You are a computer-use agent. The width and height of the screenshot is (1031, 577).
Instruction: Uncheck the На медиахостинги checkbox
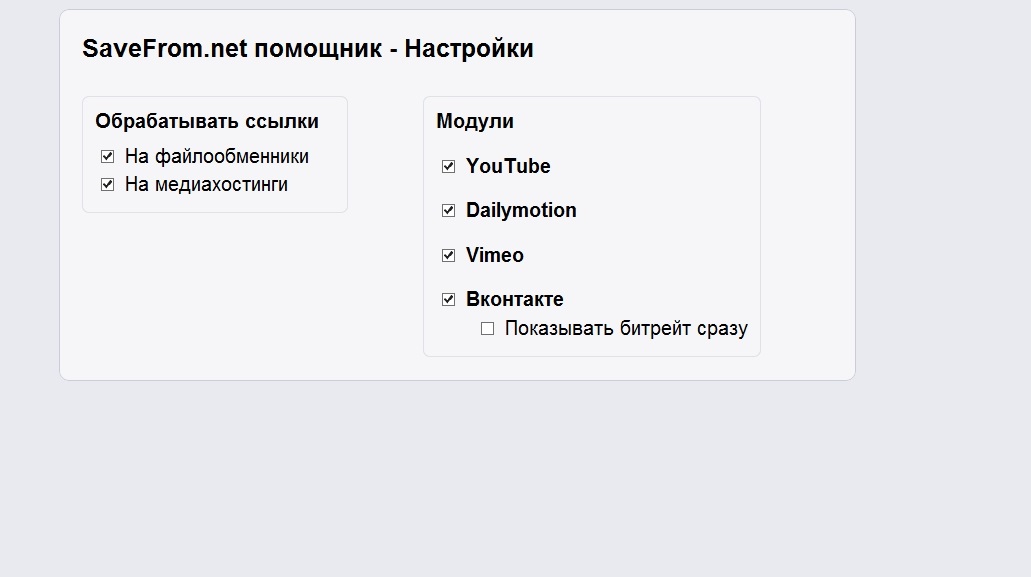click(108, 184)
